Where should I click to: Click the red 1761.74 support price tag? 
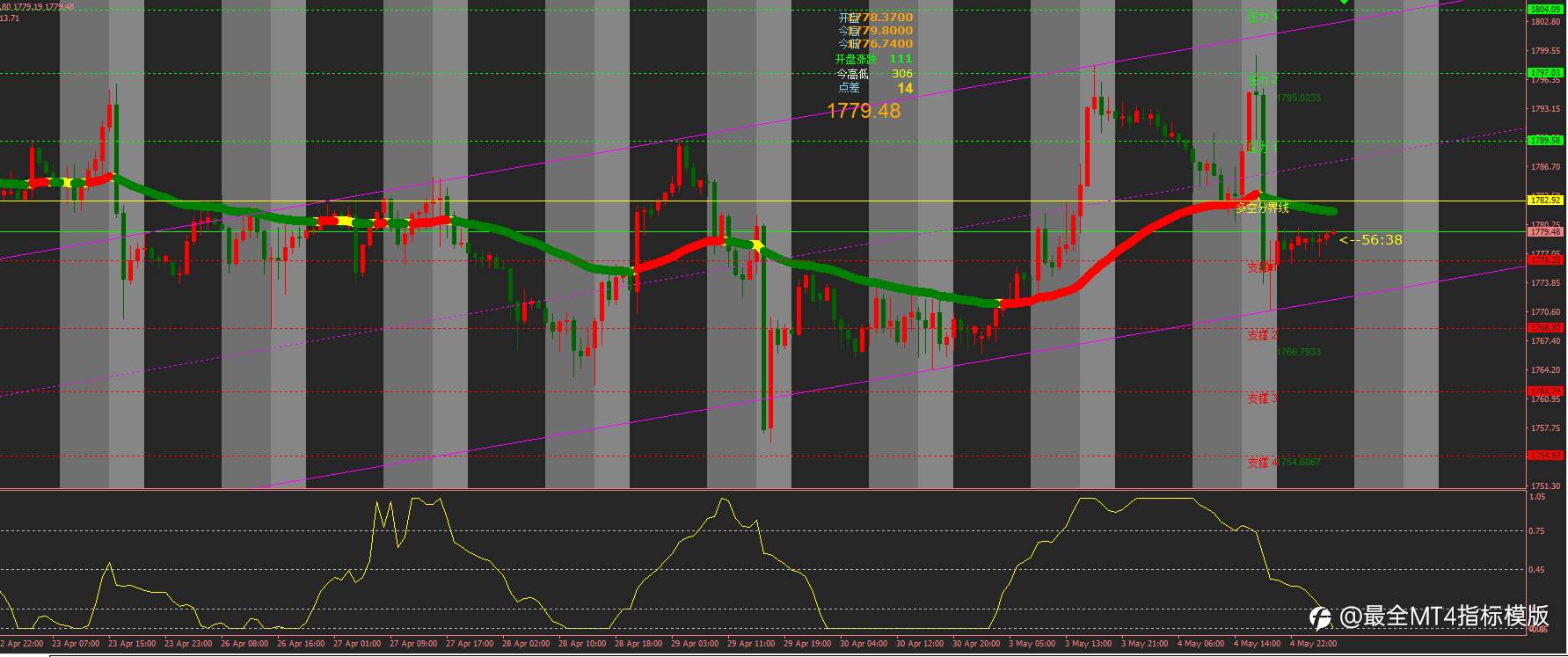pos(1545,391)
